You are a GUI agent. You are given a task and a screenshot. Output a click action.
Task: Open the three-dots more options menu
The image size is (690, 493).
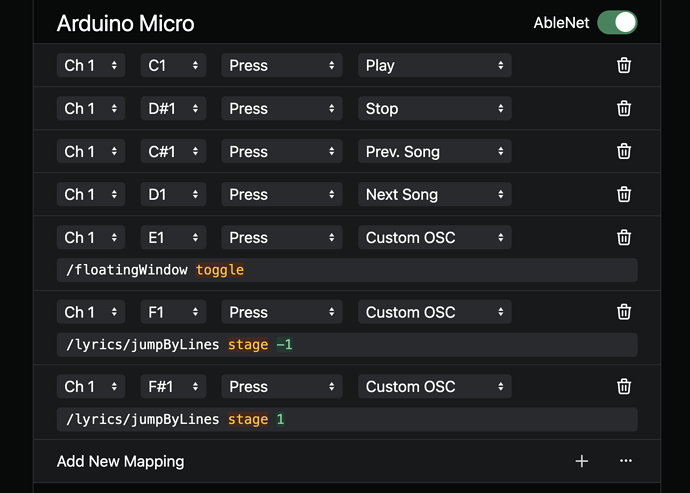[626, 461]
